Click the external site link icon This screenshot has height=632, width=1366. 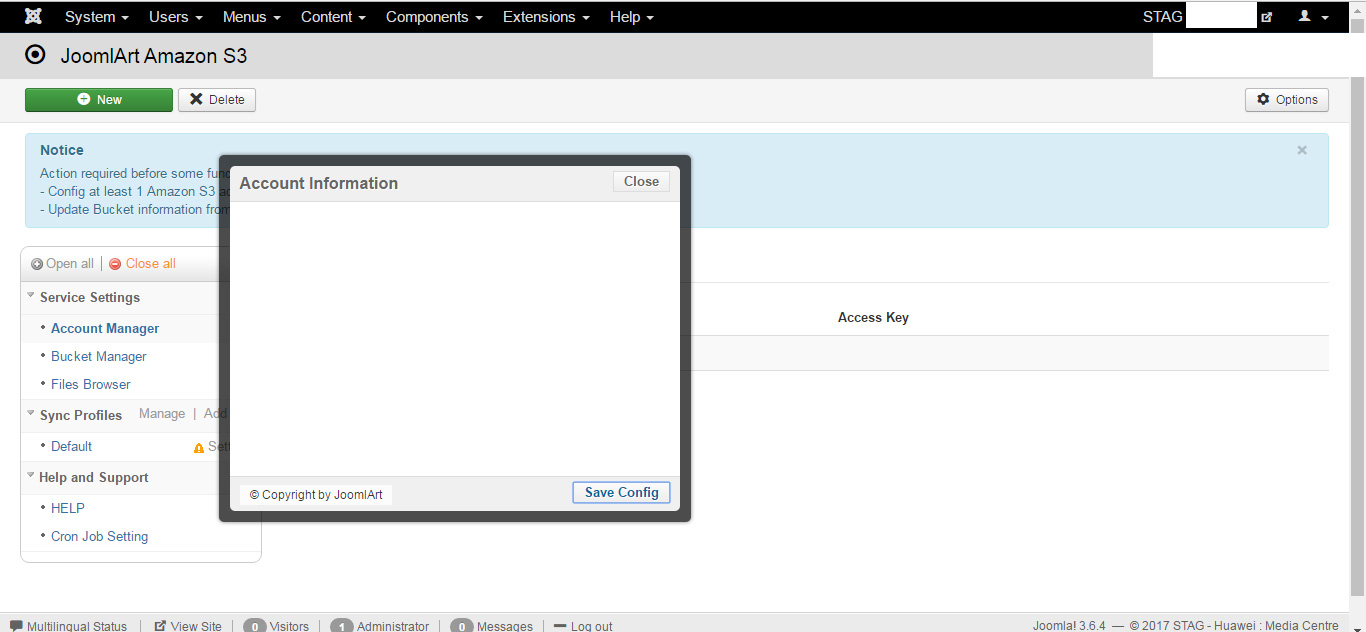click(x=1267, y=17)
